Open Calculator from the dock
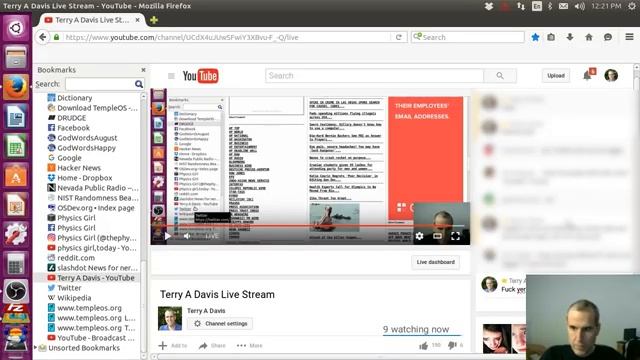640x360 pixels. click(16, 264)
